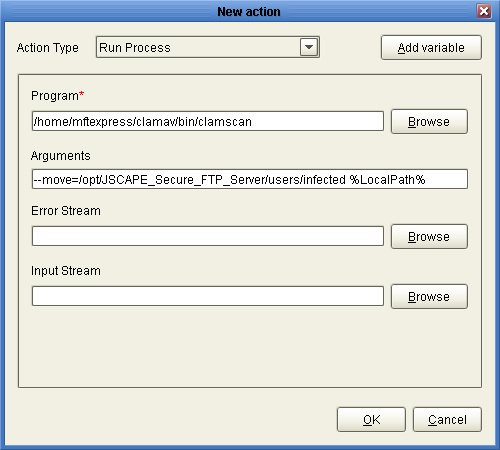Click the Program label
This screenshot has height=450, width=500.
[x=57, y=96]
